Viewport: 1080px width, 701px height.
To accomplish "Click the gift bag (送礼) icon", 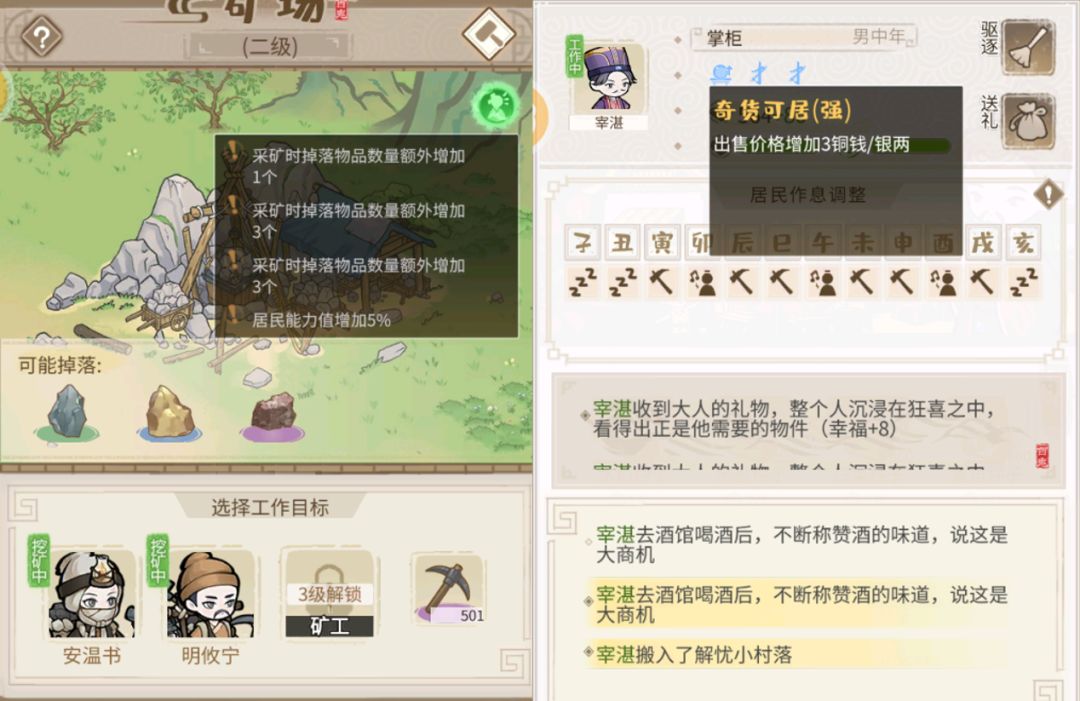I will (1029, 121).
